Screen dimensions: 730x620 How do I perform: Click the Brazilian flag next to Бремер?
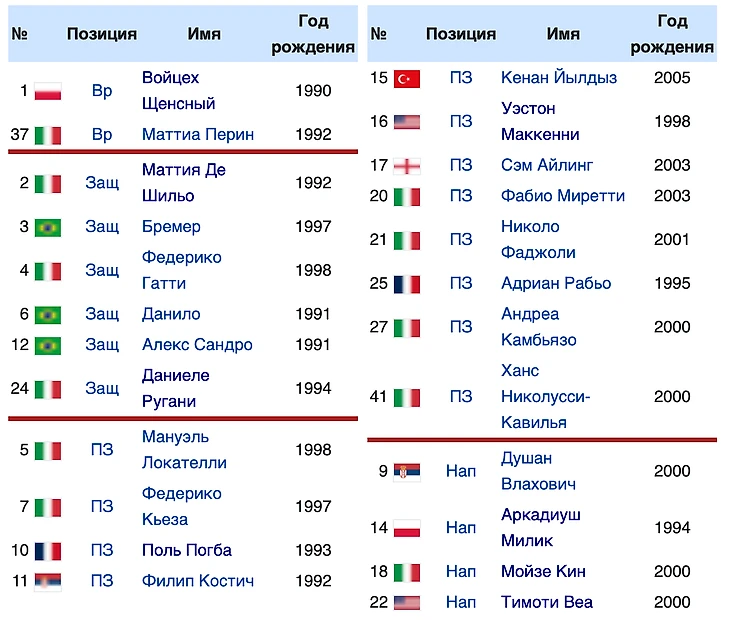(48, 227)
